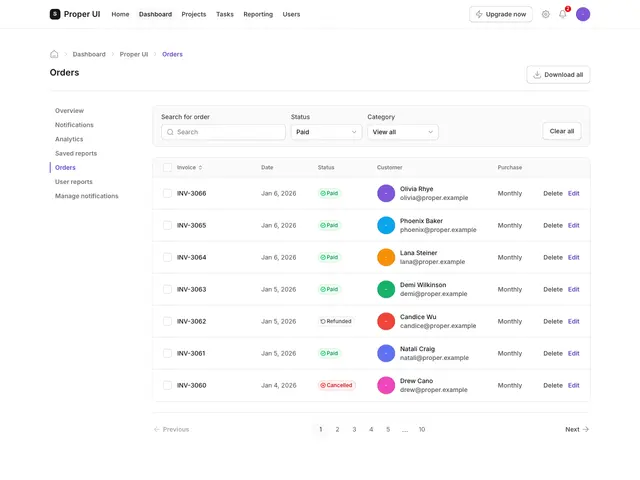
Task: Click the home breadcrumb icon
Action: pos(54,54)
